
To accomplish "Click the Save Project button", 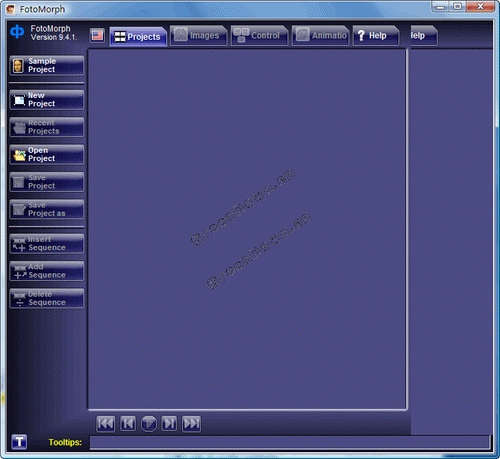I will (47, 182).
